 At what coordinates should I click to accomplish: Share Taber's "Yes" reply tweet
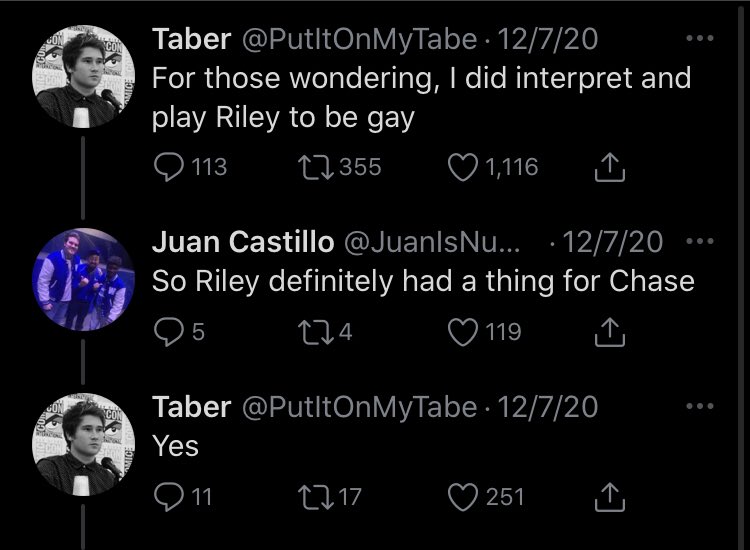tap(606, 496)
